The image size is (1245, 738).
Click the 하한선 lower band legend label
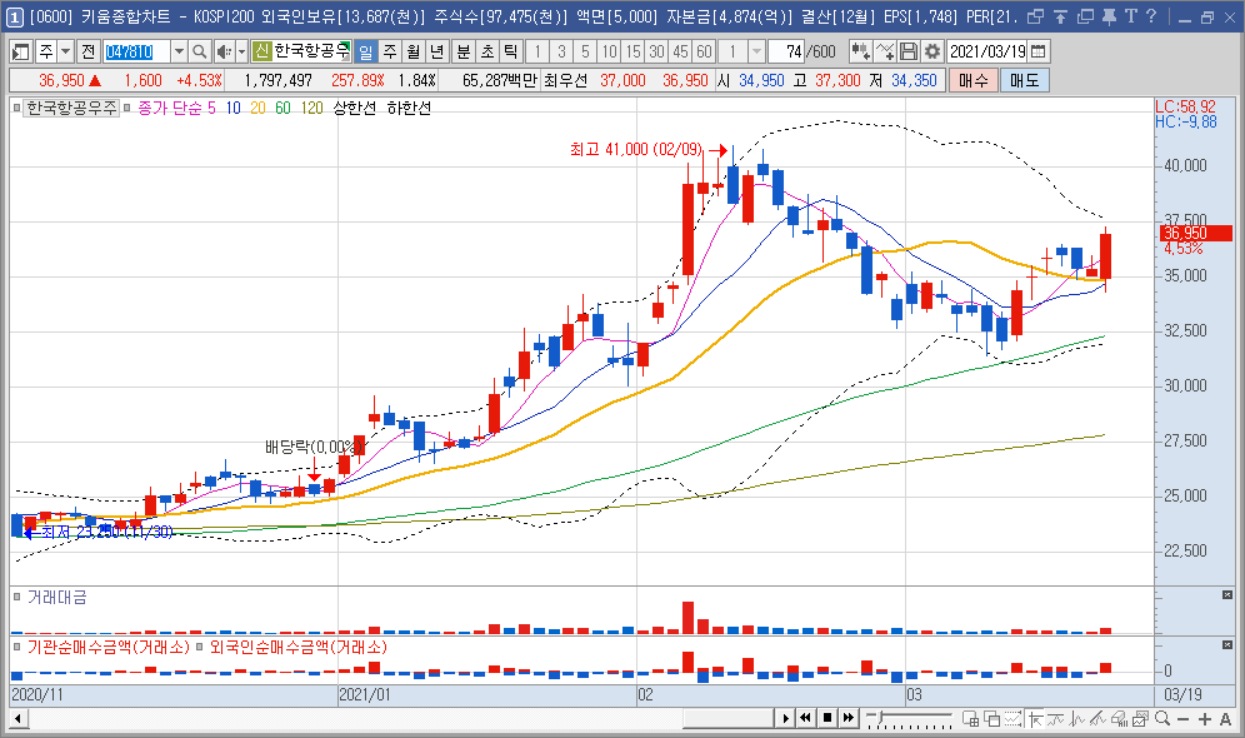click(x=410, y=107)
